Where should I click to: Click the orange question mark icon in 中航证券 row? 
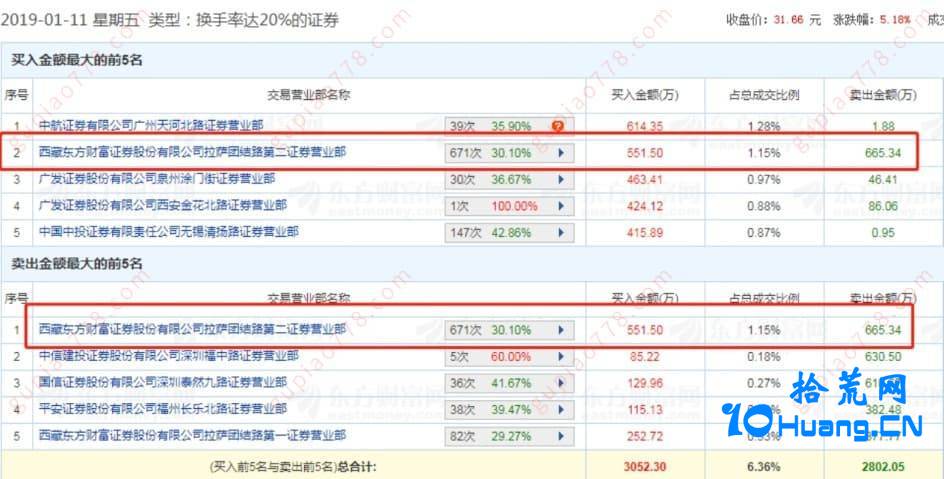pyautogui.click(x=557, y=126)
